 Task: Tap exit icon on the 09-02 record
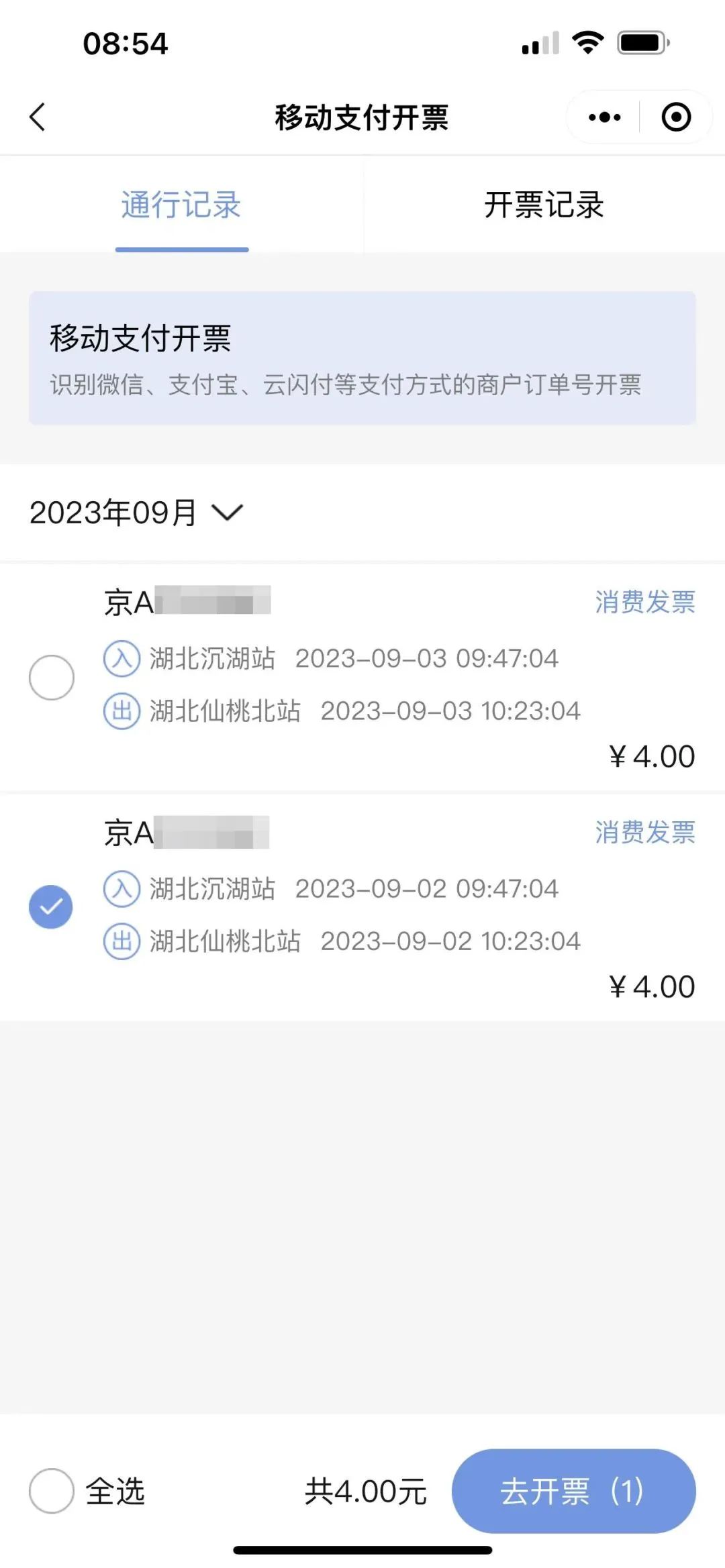[x=122, y=941]
